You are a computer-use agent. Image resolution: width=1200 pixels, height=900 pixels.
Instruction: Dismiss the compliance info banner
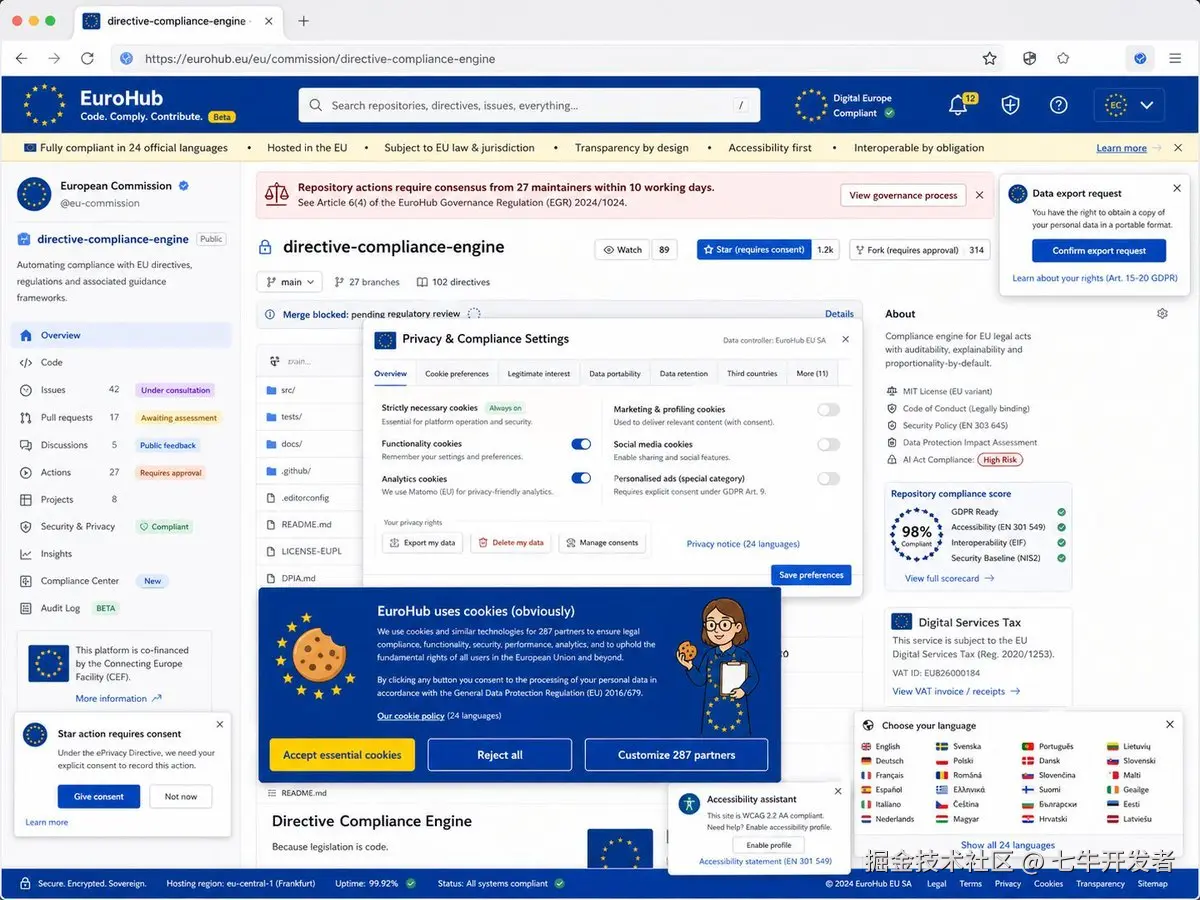1178,148
